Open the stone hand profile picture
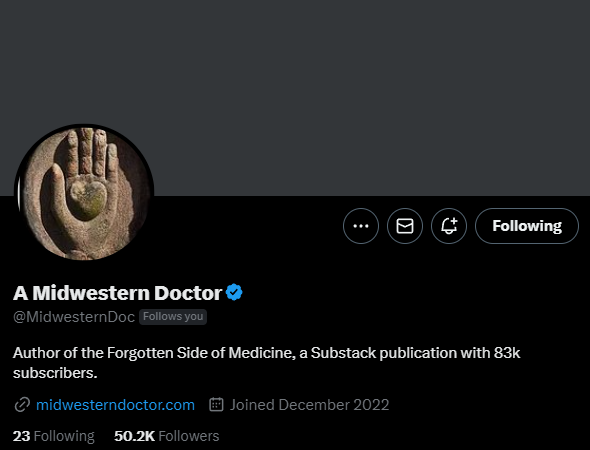 coord(84,193)
